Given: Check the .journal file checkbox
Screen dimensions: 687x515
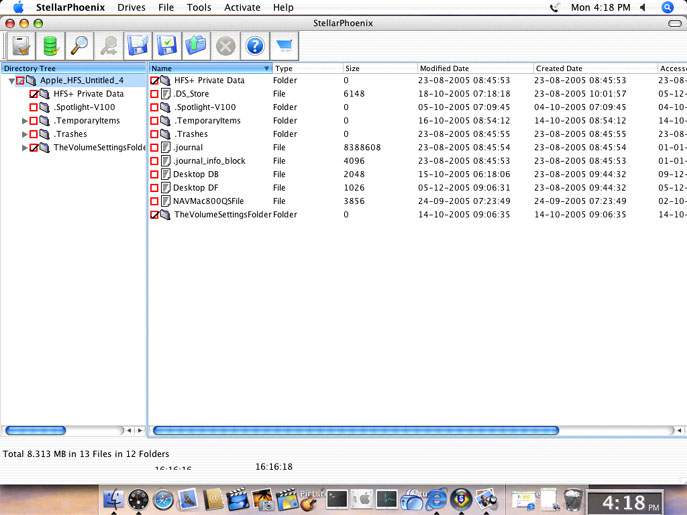Looking at the screenshot, I should pyautogui.click(x=154, y=148).
